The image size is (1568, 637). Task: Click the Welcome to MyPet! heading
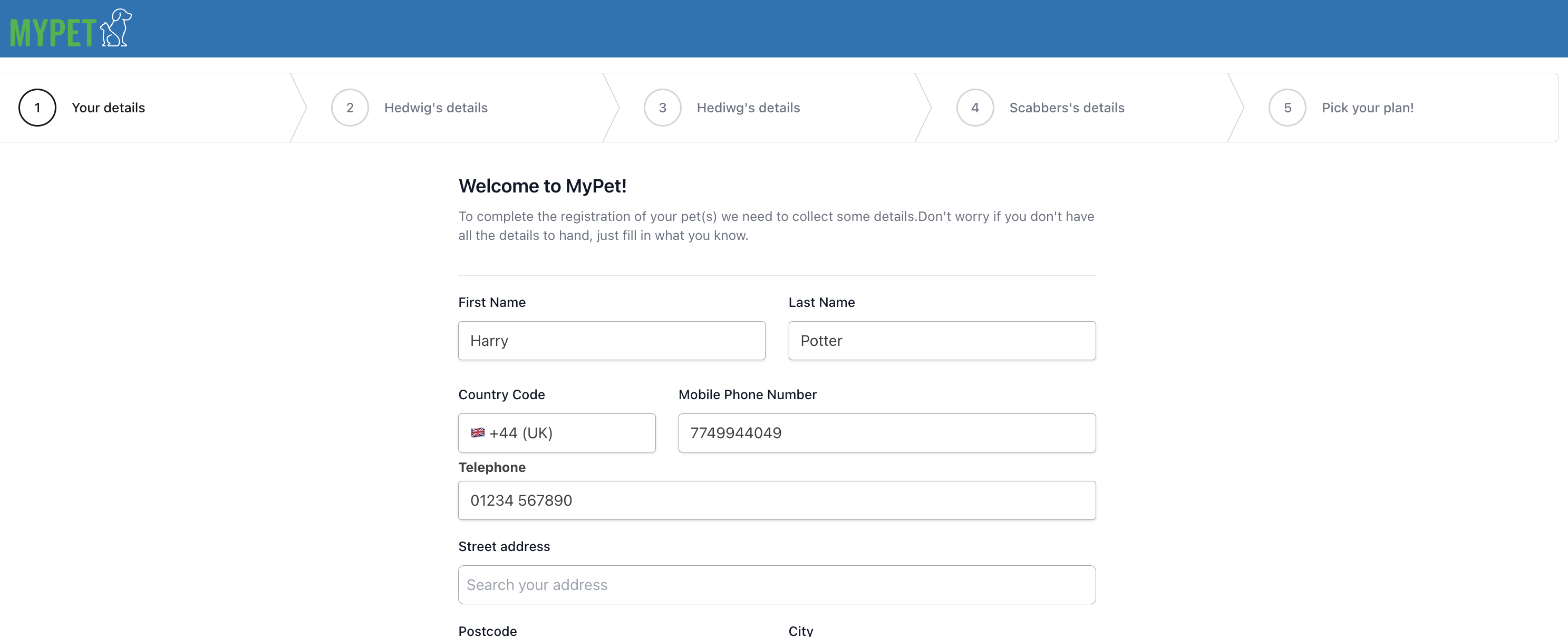tap(543, 186)
